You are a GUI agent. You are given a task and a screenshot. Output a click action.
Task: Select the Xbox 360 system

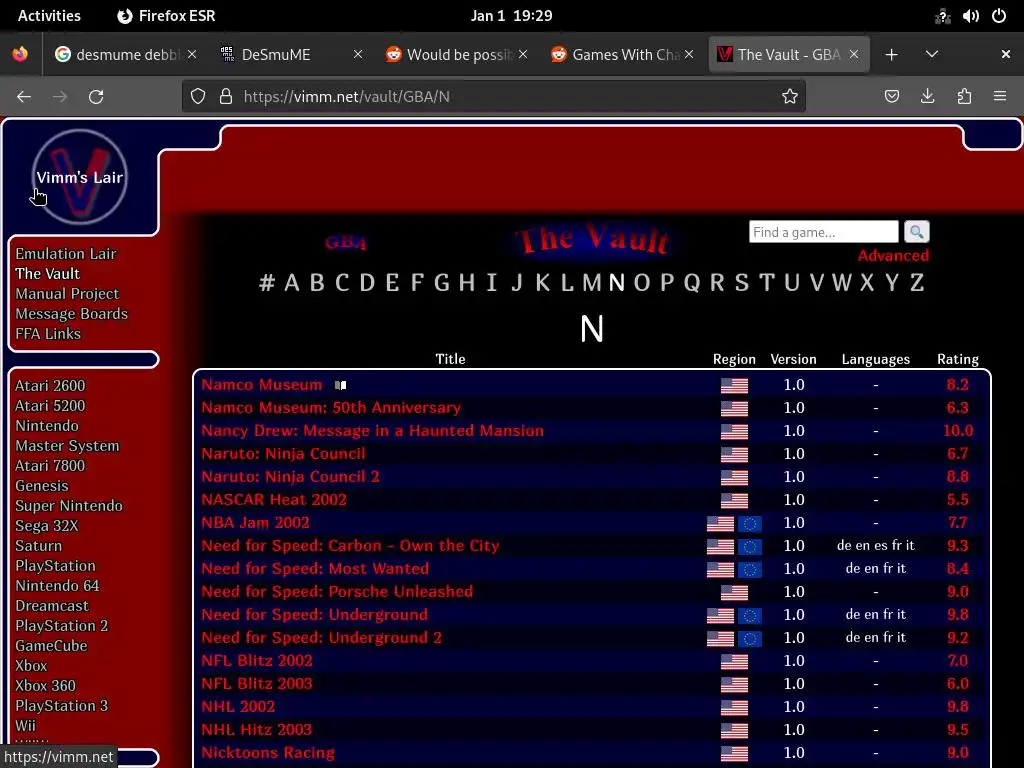click(x=45, y=685)
